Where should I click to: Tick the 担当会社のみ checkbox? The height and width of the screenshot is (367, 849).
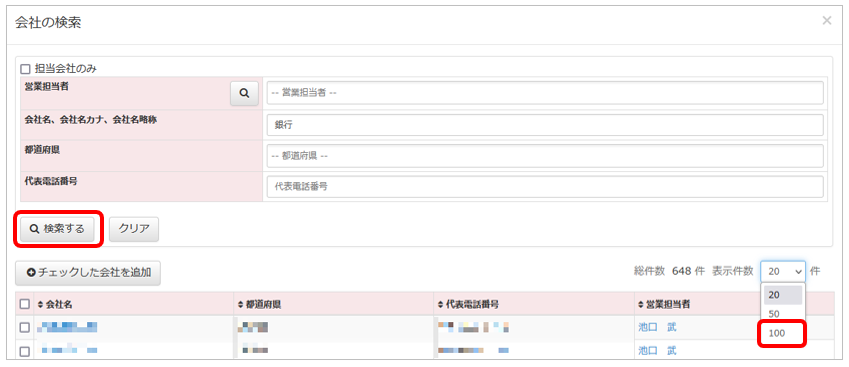point(25,69)
